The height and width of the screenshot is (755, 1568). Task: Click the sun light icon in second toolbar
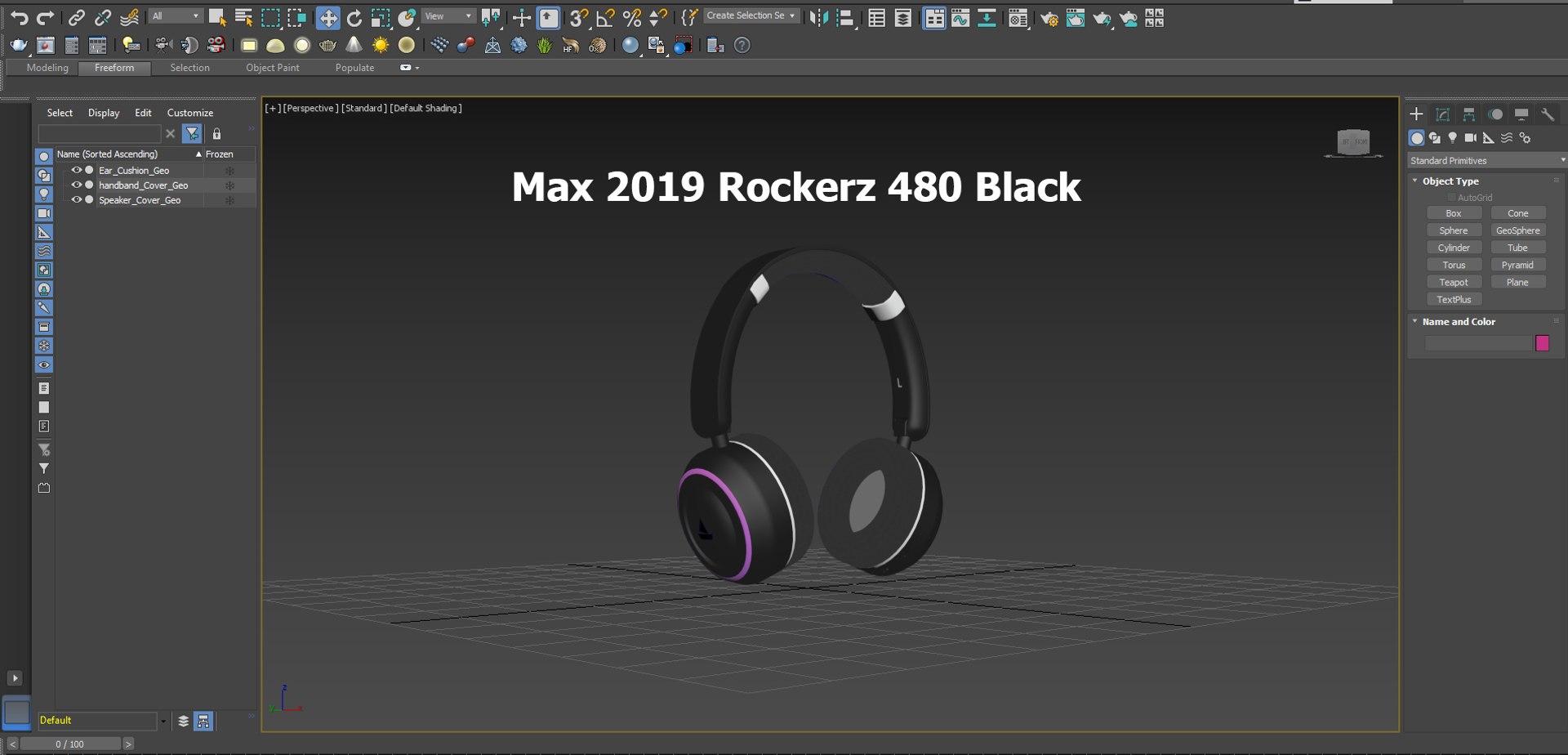tap(381, 45)
